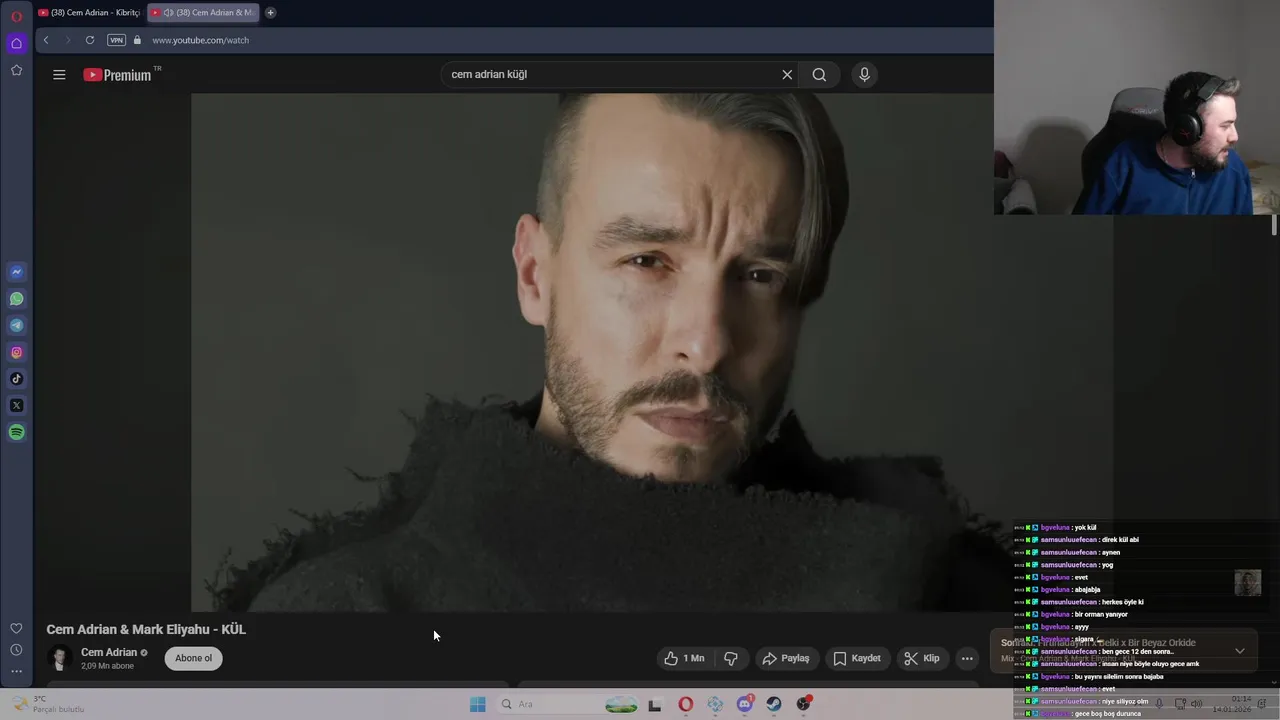The height and width of the screenshot is (720, 1280).
Task: Open Instagram from Opera sidebar
Action: (x=16, y=352)
